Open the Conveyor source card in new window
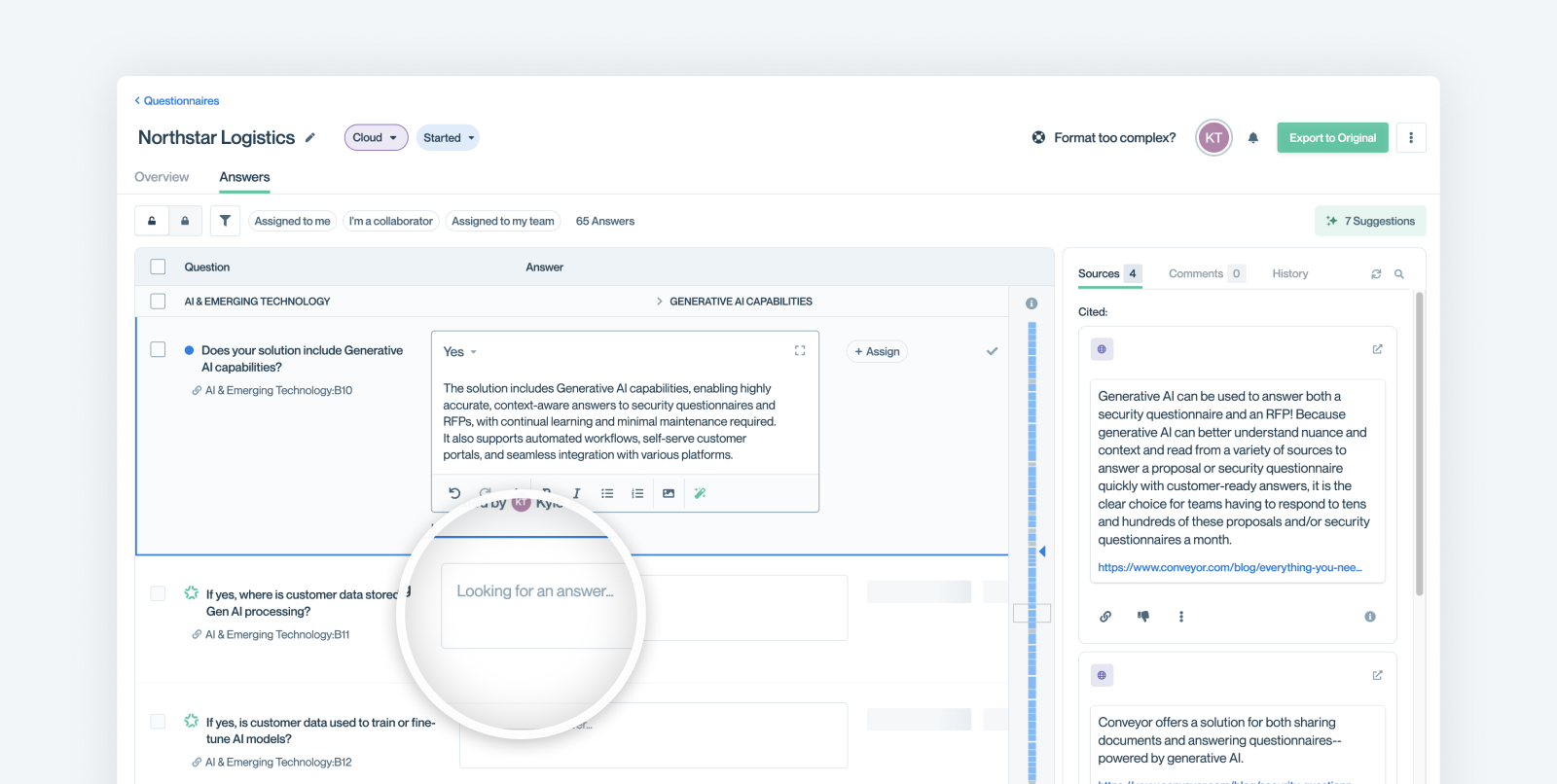The height and width of the screenshot is (784, 1557). (1377, 675)
